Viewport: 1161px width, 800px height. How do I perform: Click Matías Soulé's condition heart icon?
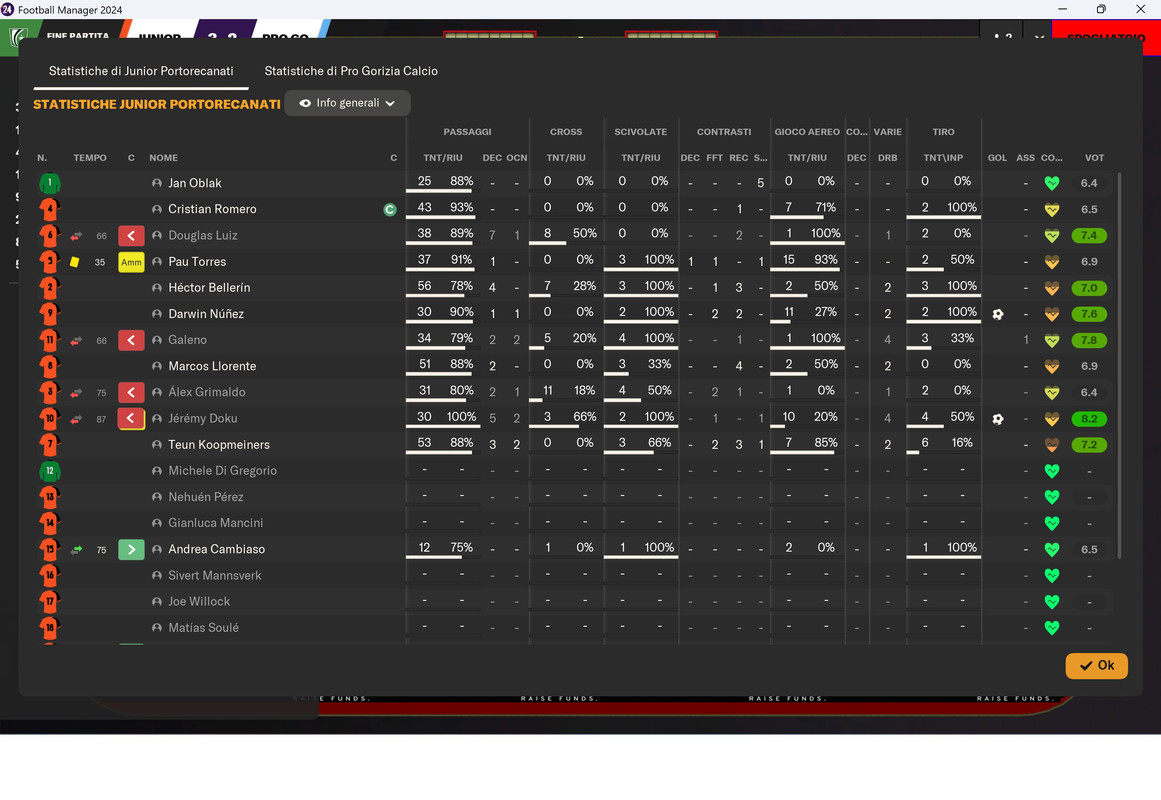[1051, 628]
